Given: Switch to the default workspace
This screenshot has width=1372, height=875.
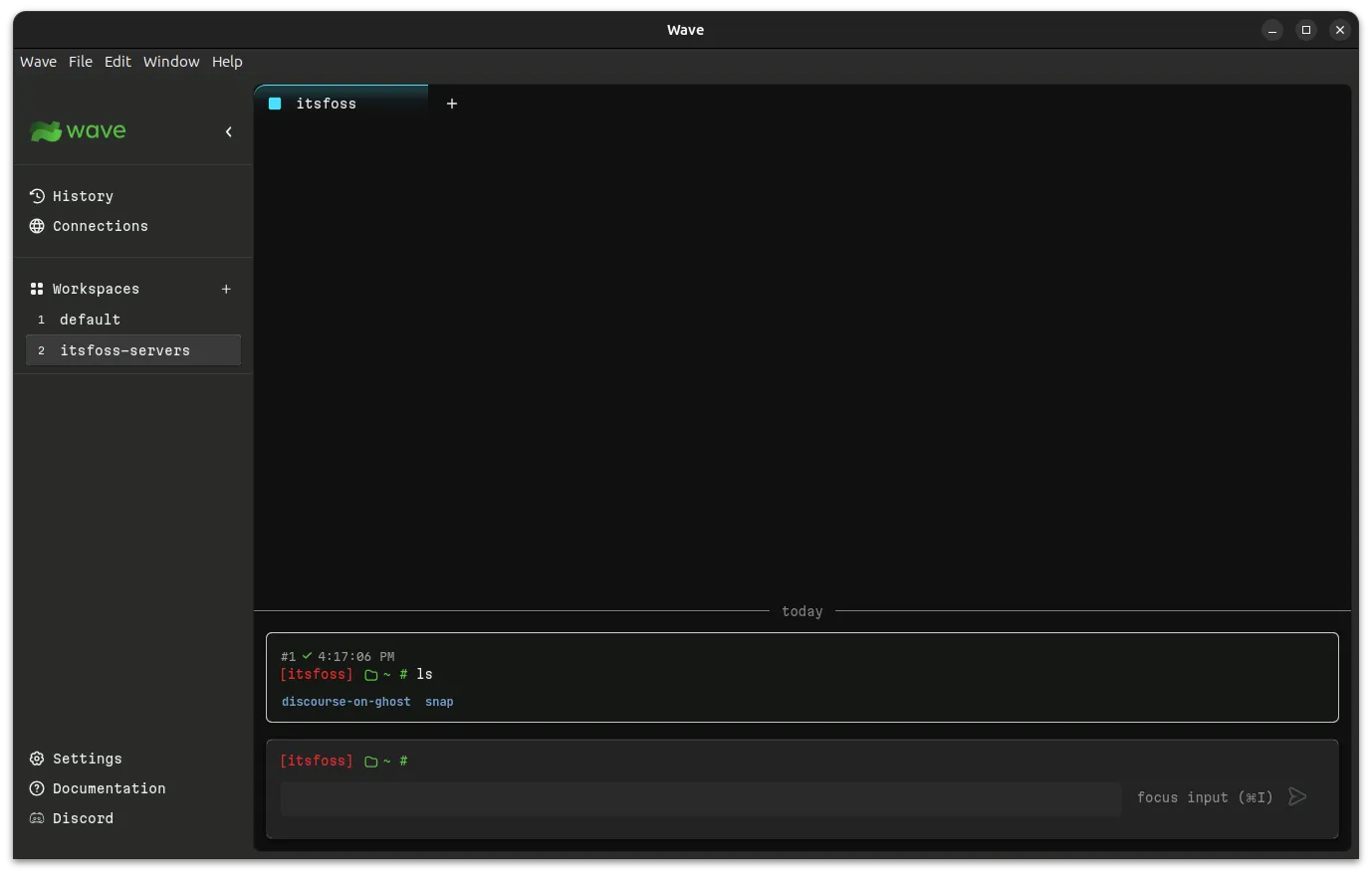Looking at the screenshot, I should point(90,320).
